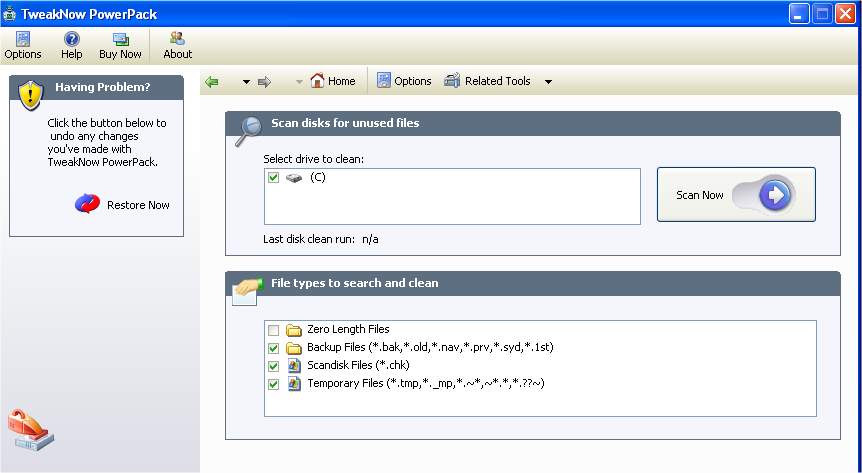Click the Scan Now button
This screenshot has width=862, height=473.
[736, 195]
